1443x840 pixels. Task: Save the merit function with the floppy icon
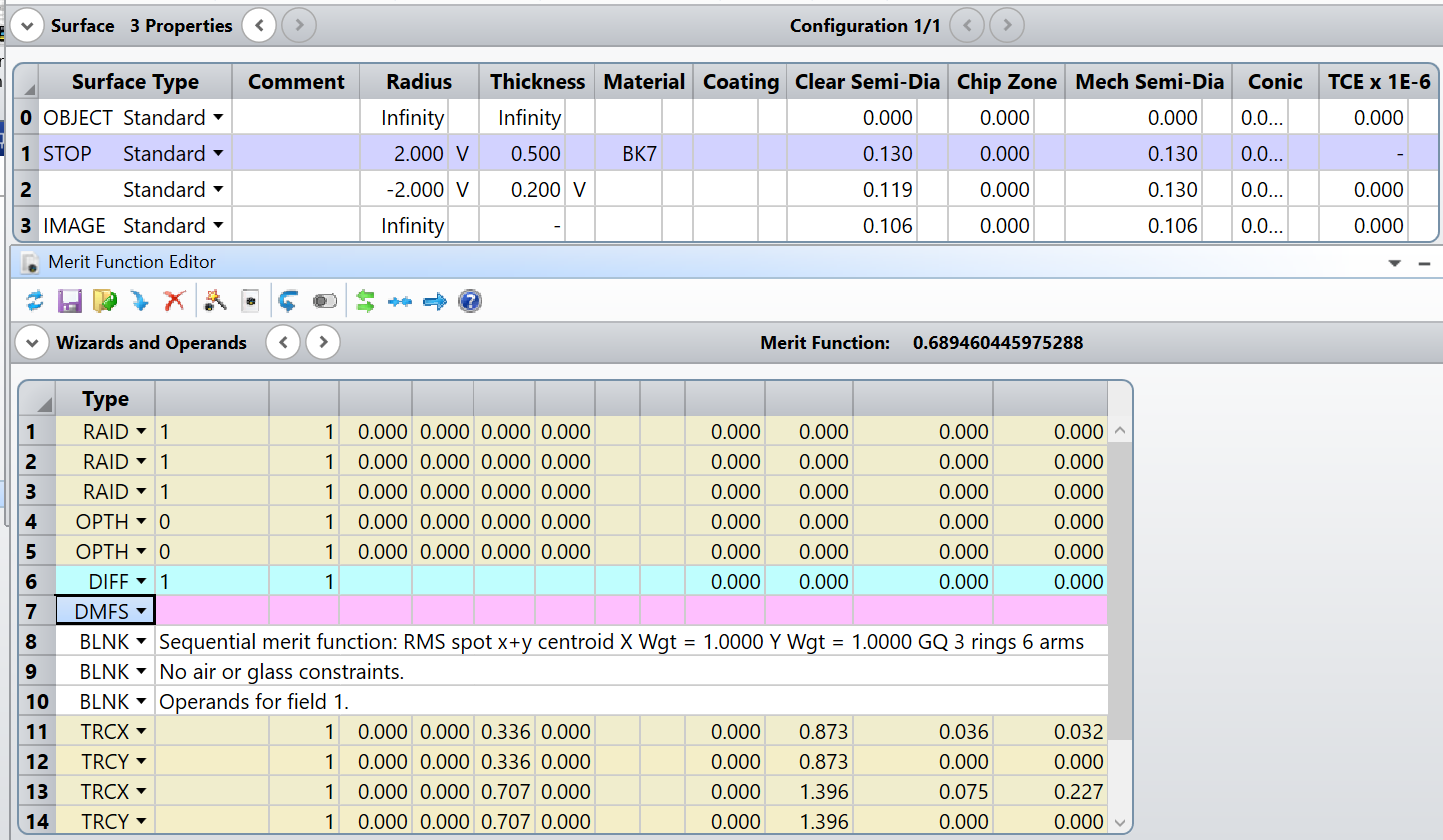click(x=69, y=301)
